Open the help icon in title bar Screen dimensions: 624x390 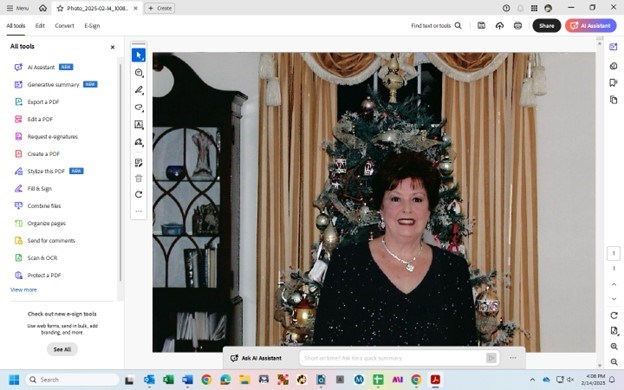pyautogui.click(x=506, y=8)
